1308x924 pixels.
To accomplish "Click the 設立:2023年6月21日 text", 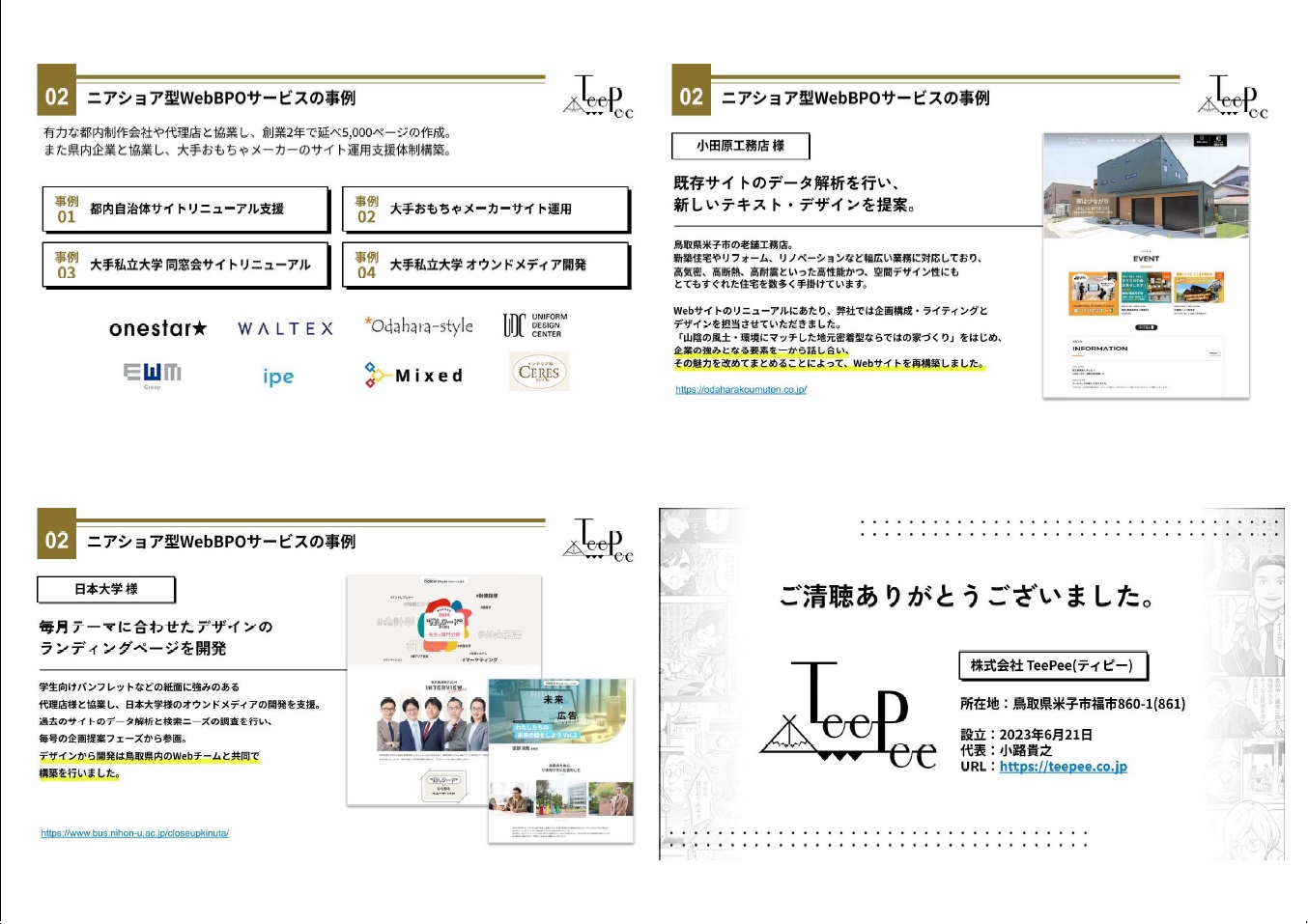I will click(x=1026, y=735).
